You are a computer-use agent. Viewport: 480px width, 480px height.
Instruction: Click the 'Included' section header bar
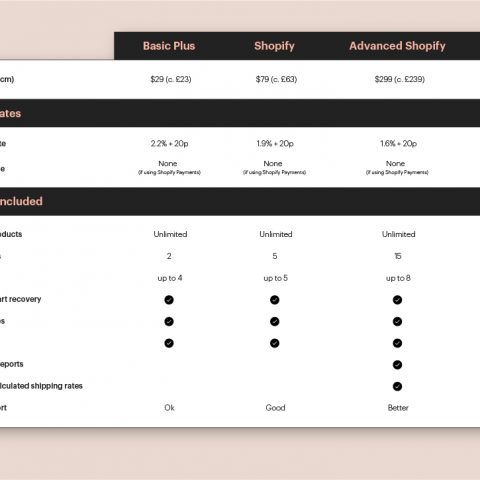[x=240, y=201]
